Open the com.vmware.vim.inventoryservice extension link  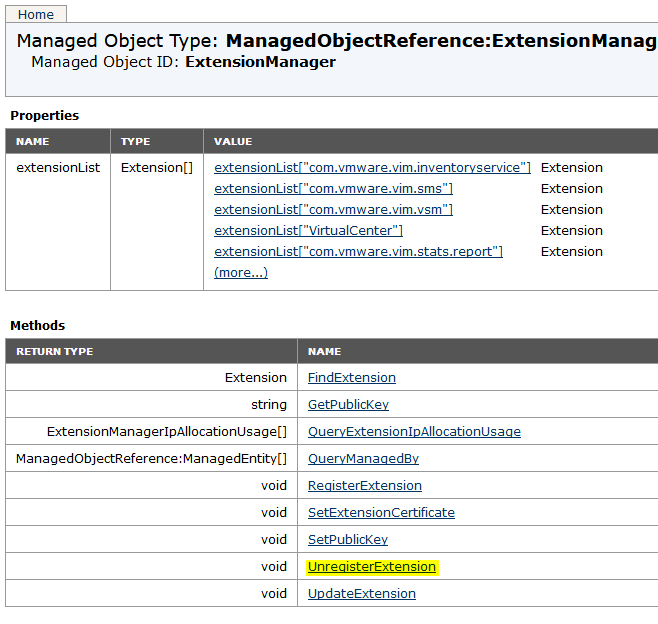[x=372, y=168]
